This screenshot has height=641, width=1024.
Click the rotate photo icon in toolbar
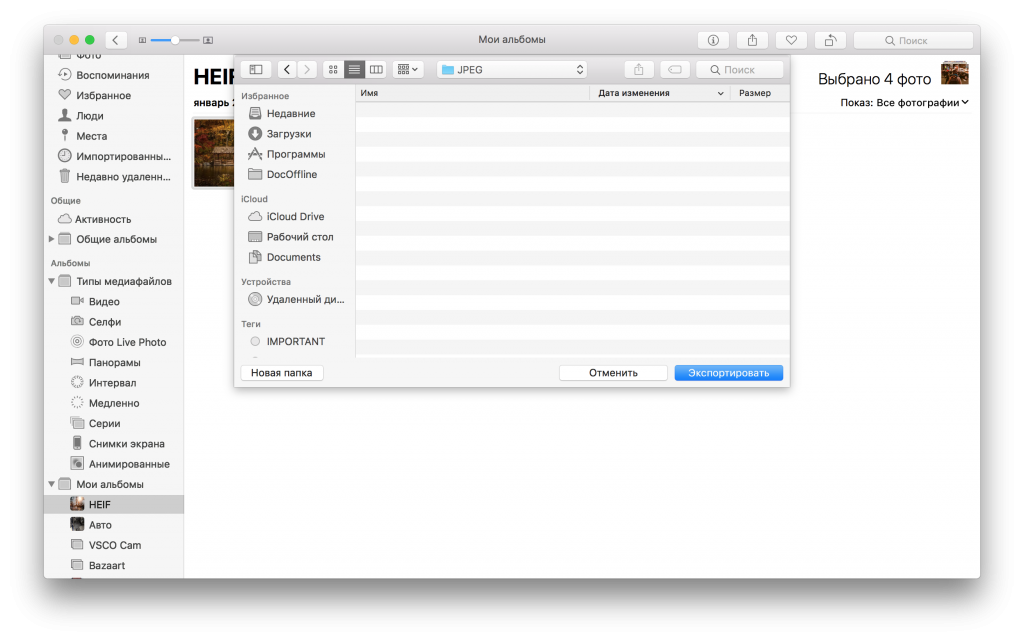(830, 40)
